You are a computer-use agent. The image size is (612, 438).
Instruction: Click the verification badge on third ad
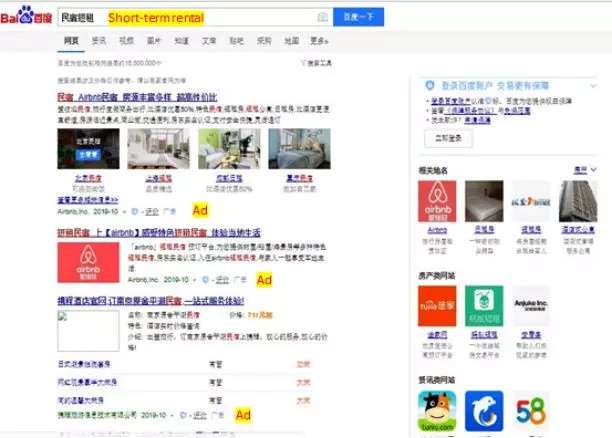(x=183, y=415)
